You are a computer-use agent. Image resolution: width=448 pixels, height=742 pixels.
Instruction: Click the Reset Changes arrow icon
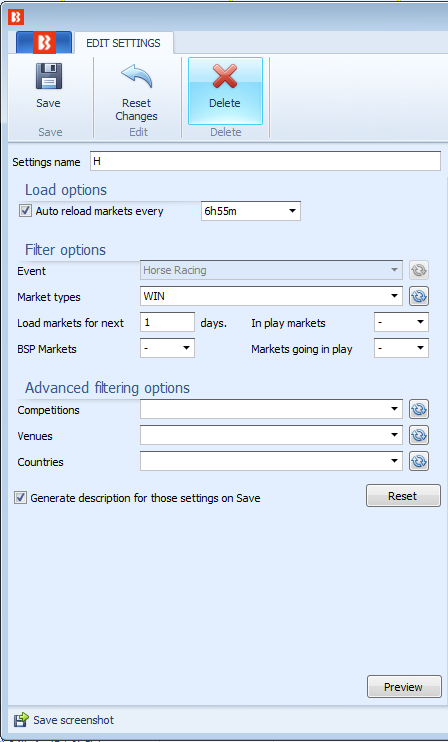point(137,76)
